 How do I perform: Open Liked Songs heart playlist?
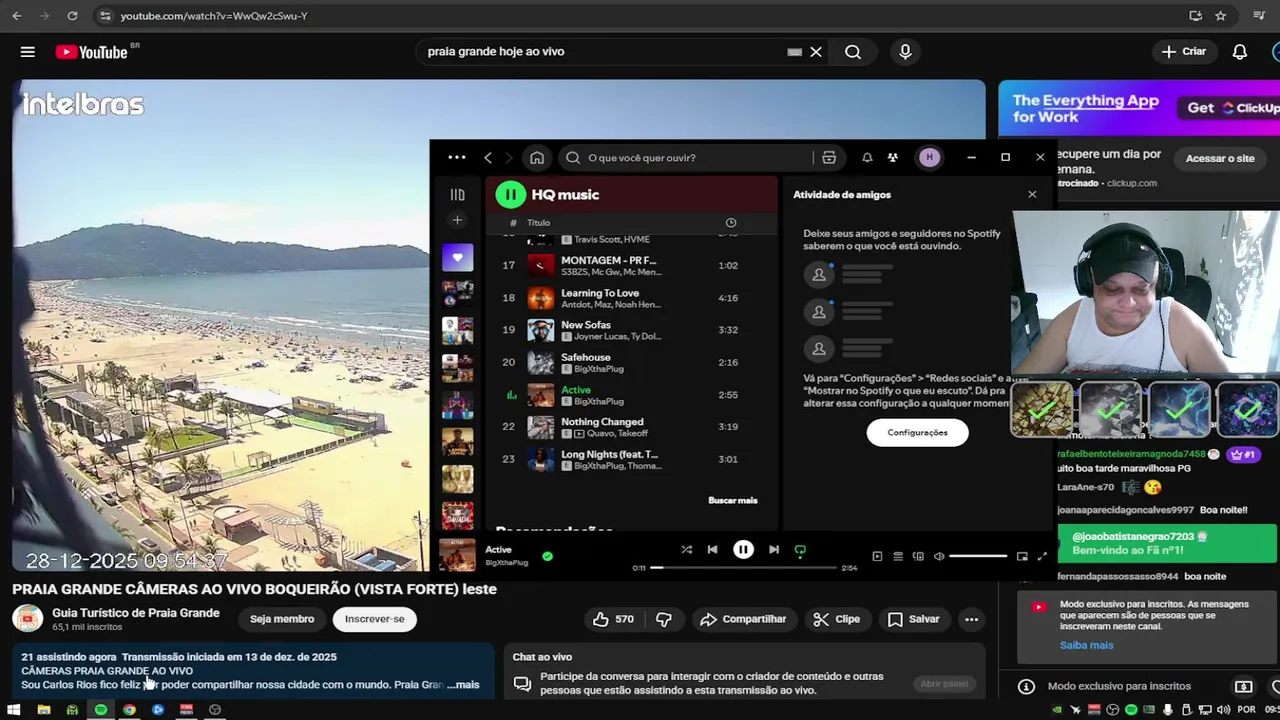coord(457,257)
